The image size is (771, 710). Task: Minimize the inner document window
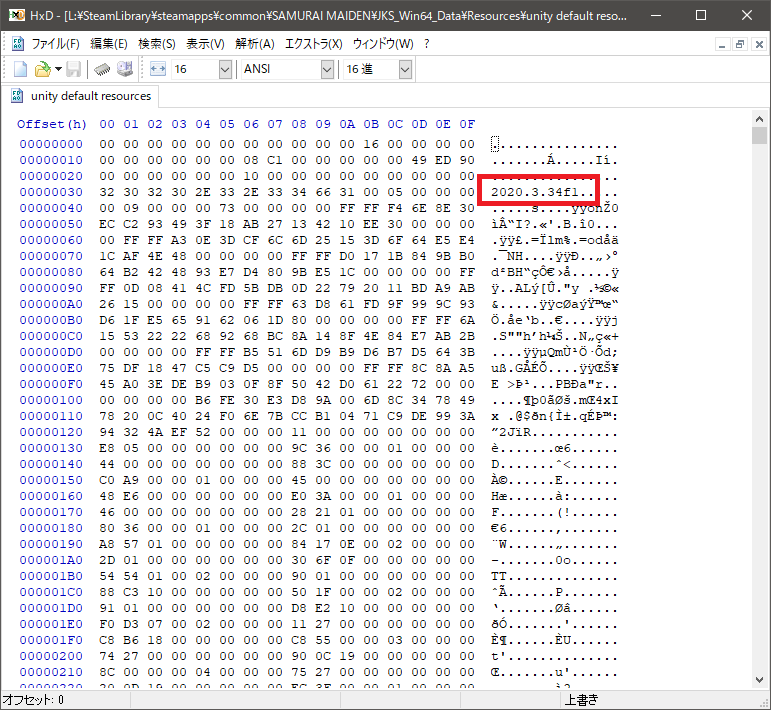click(x=722, y=45)
